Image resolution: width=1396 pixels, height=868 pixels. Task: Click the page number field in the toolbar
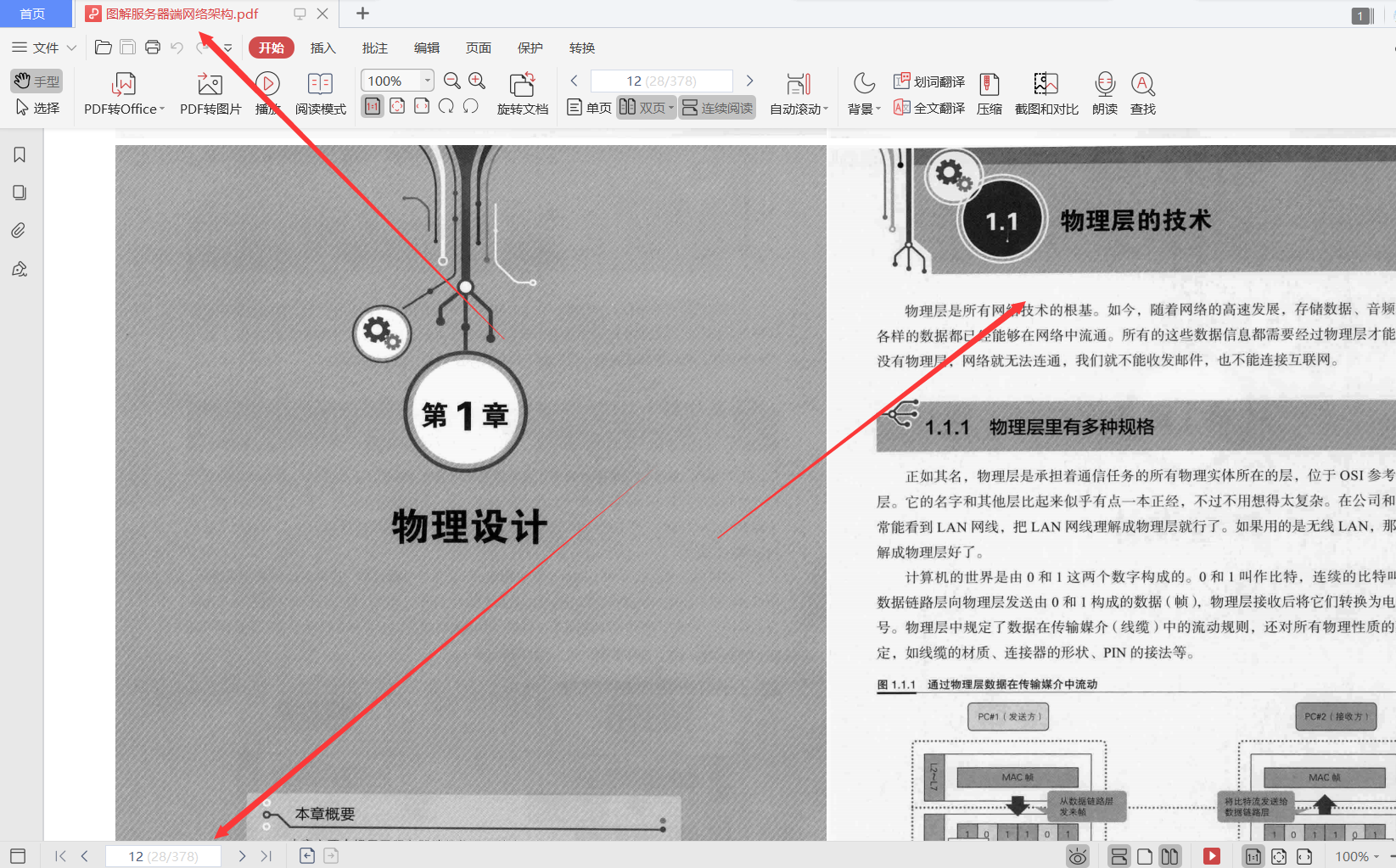pos(661,81)
